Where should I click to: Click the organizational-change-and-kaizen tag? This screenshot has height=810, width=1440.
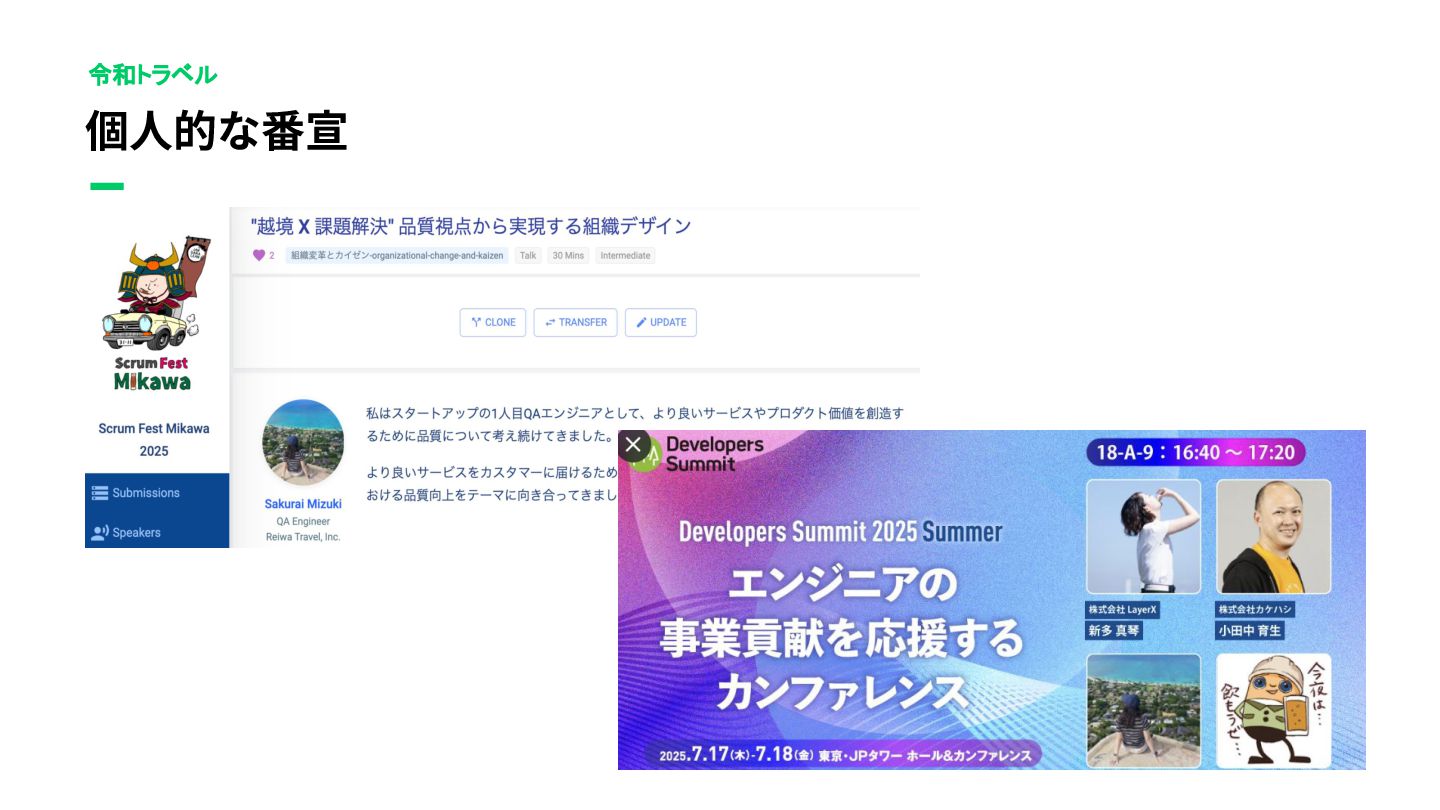pos(397,255)
